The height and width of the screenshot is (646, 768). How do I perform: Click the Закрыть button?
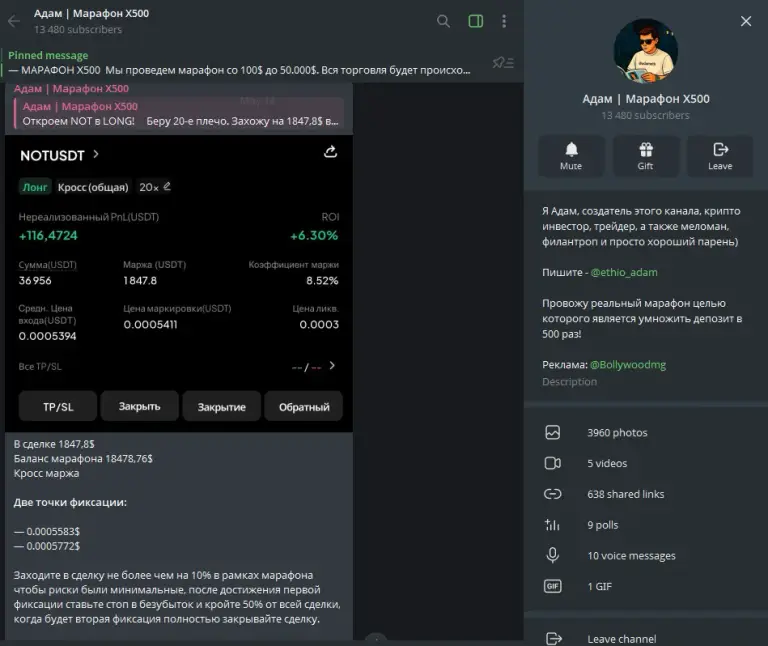tap(140, 407)
